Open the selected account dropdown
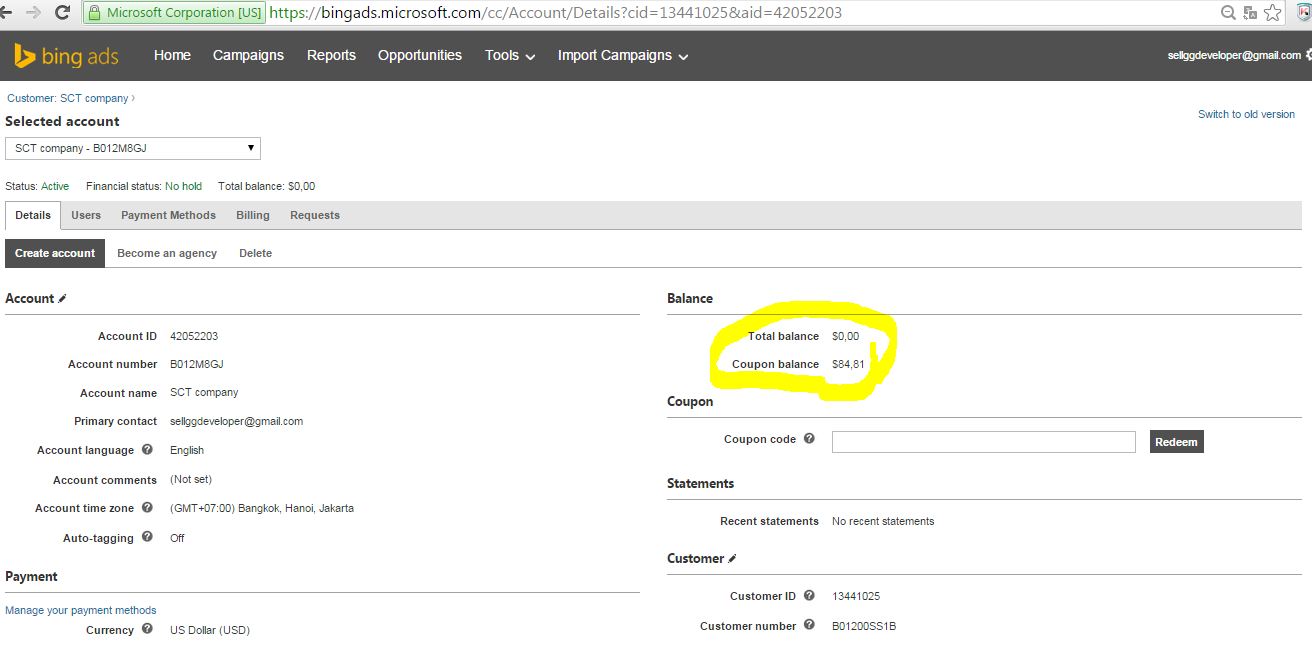The height and width of the screenshot is (648, 1312). point(133,149)
